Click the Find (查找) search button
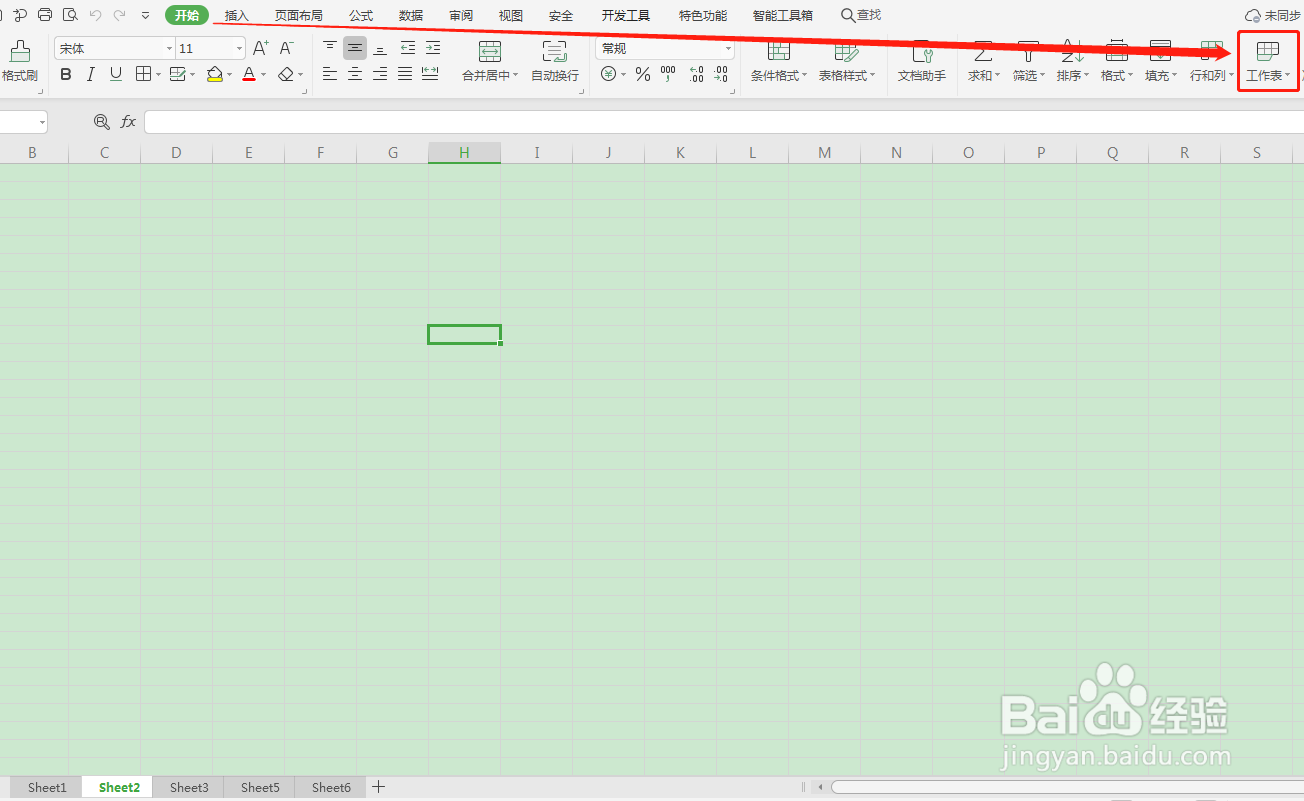Image resolution: width=1304 pixels, height=801 pixels. point(861,15)
